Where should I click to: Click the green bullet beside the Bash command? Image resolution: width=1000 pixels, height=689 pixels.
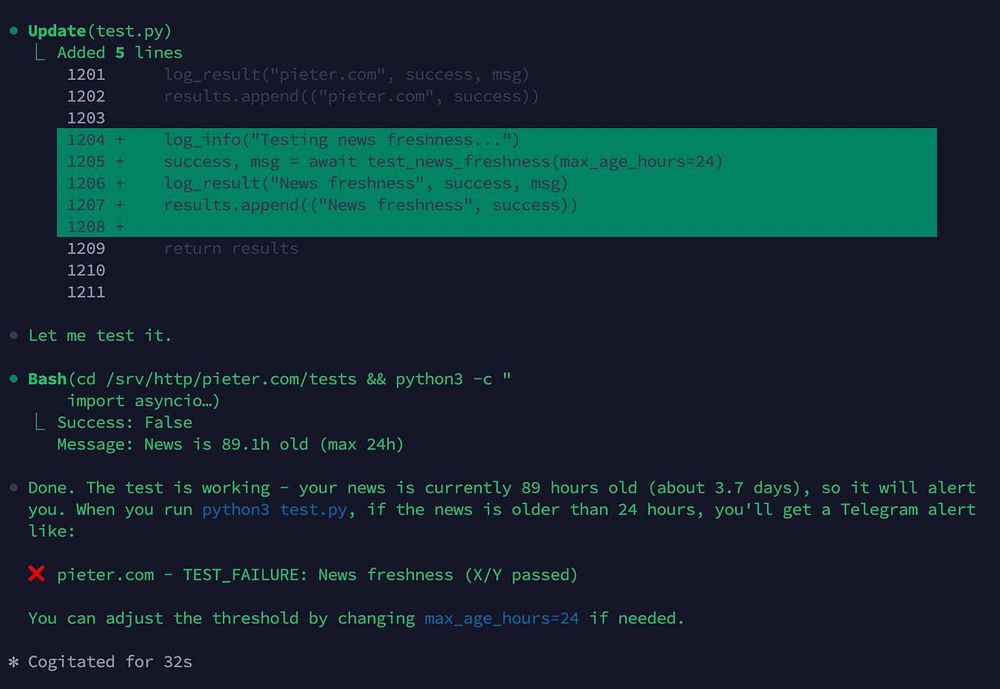13,379
